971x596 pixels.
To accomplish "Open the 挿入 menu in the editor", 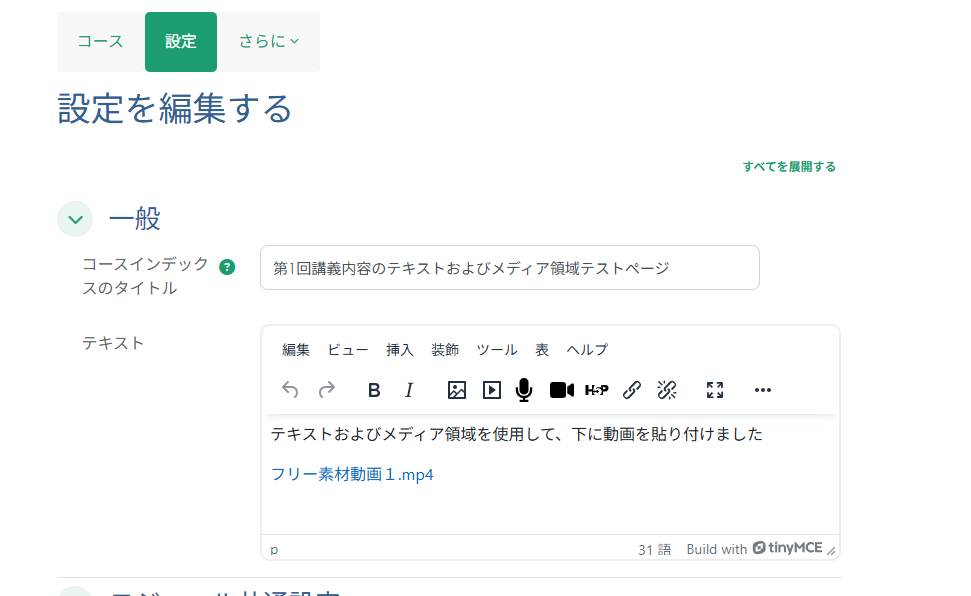I will click(400, 350).
